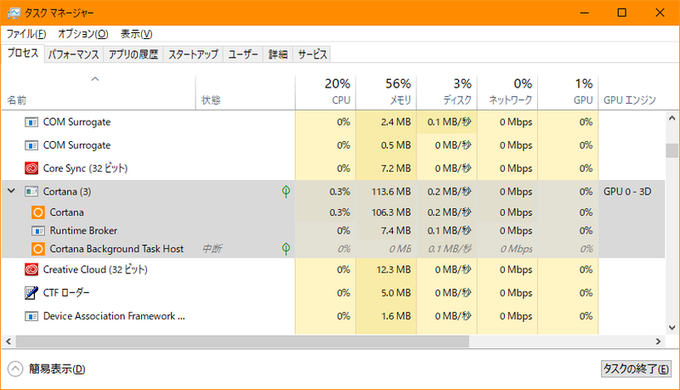The image size is (680, 390).
Task: Click the Runtime Broker icon
Action: click(x=38, y=230)
